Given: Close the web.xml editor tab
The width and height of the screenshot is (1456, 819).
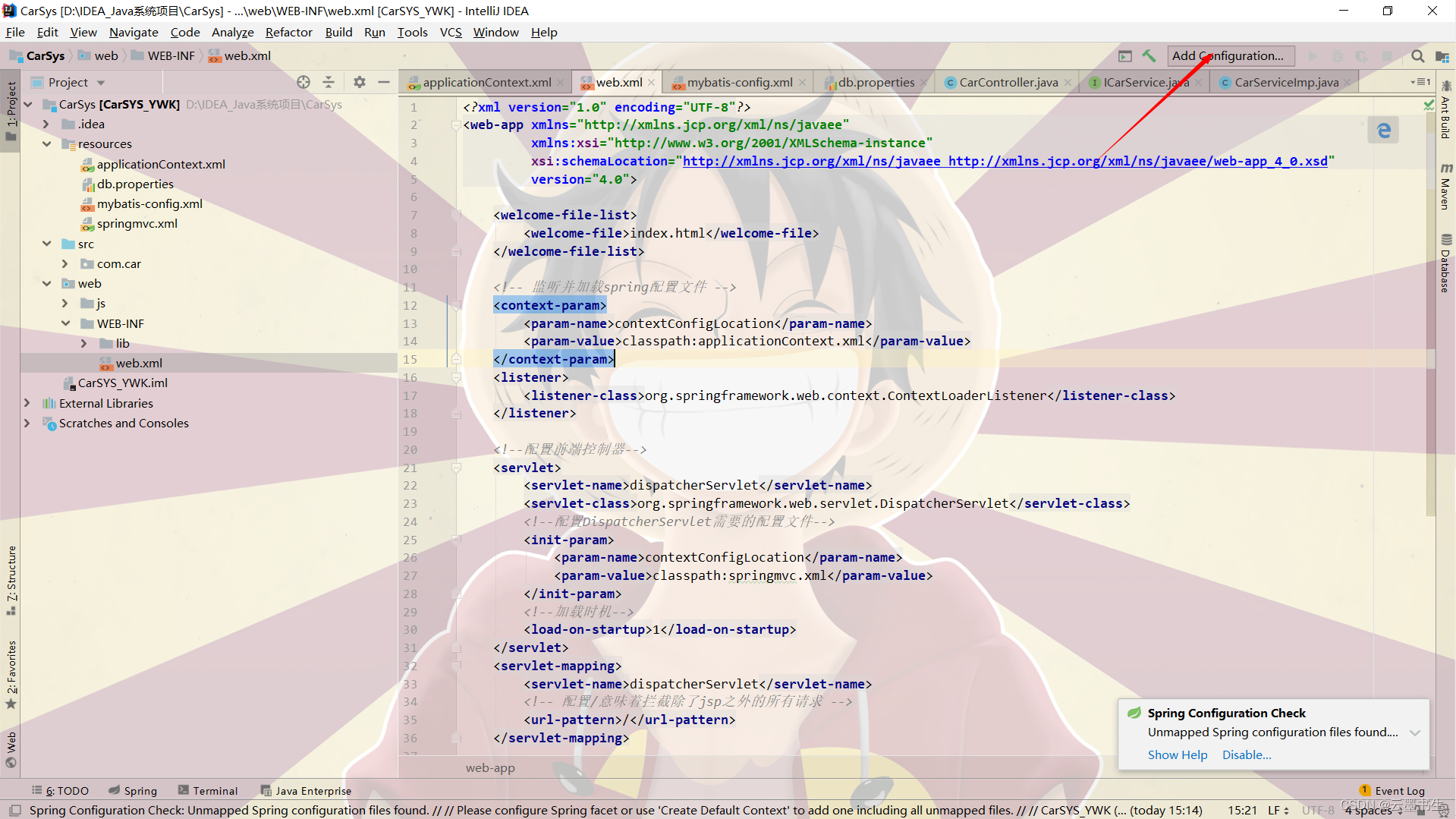Looking at the screenshot, I should pyautogui.click(x=651, y=83).
